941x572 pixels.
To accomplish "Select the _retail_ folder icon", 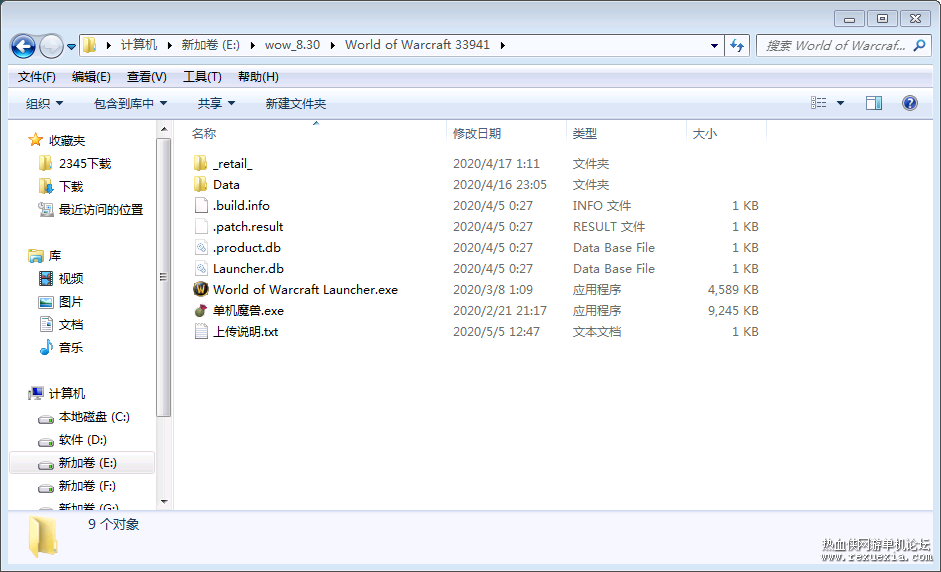I will click(200, 163).
